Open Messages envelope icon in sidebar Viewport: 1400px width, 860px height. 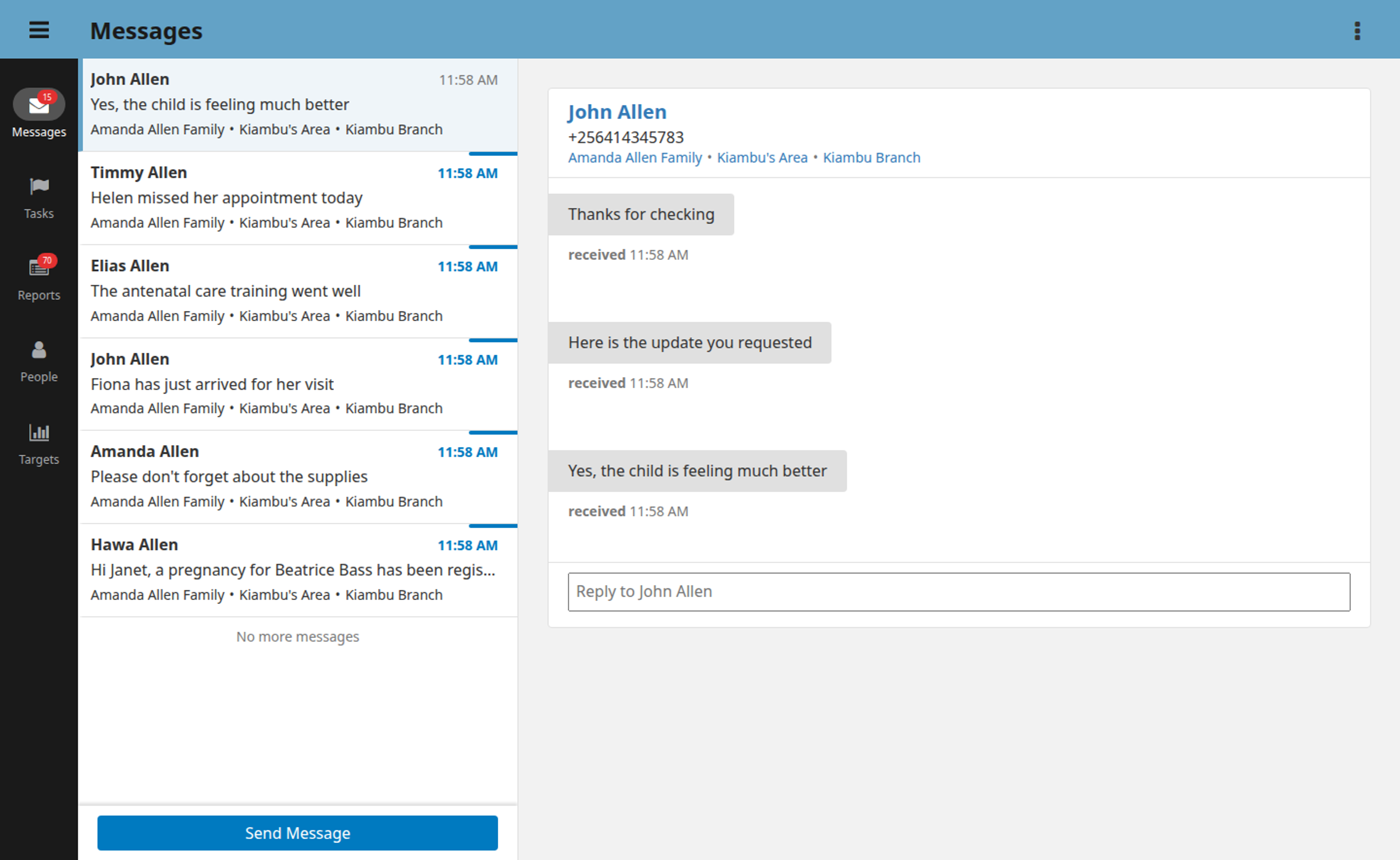[39, 105]
